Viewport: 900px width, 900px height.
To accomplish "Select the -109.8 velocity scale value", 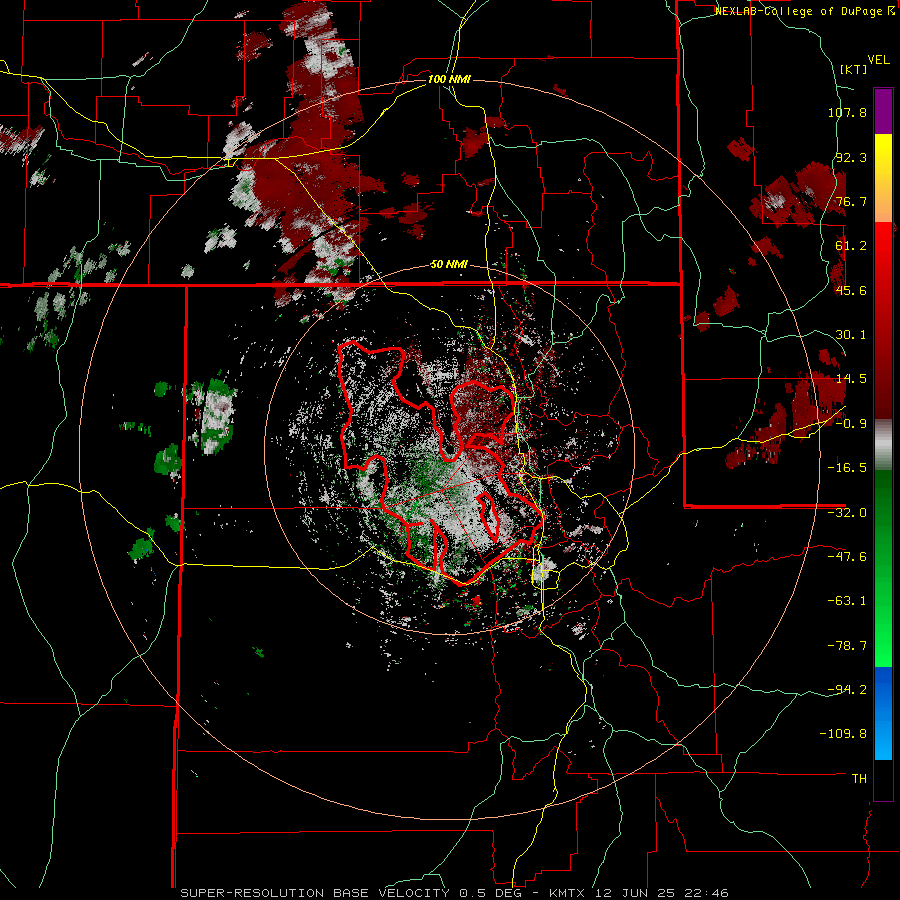I will [x=843, y=734].
